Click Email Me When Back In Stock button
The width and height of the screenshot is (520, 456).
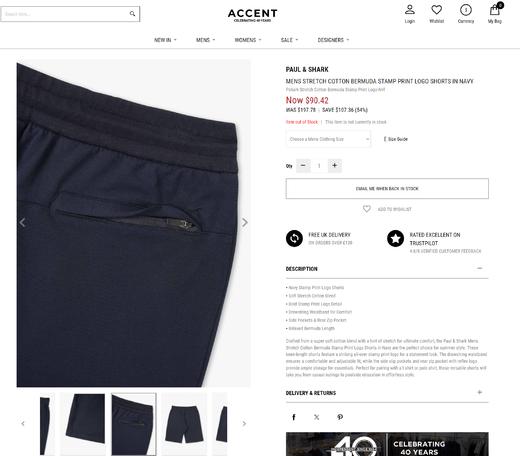point(387,189)
